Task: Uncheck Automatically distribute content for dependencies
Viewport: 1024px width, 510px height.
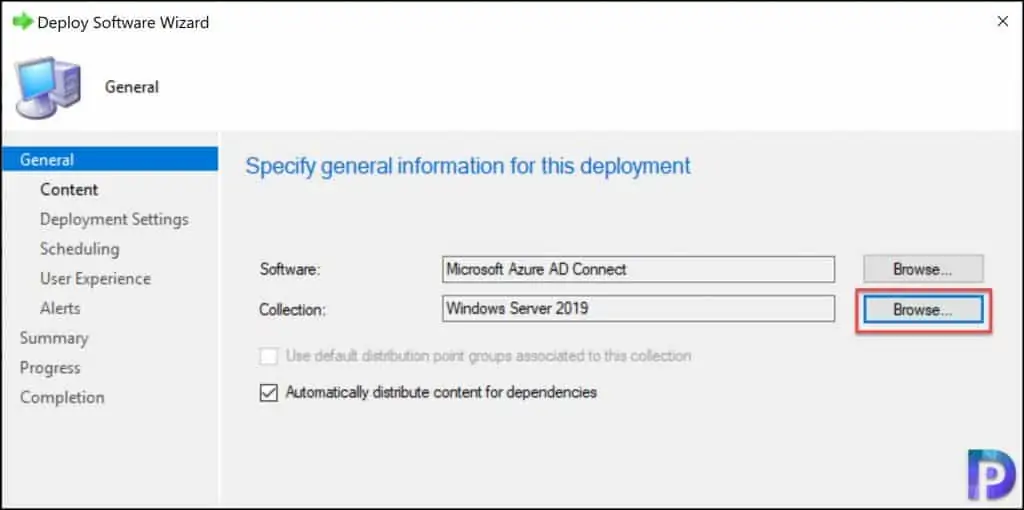Action: [x=268, y=392]
